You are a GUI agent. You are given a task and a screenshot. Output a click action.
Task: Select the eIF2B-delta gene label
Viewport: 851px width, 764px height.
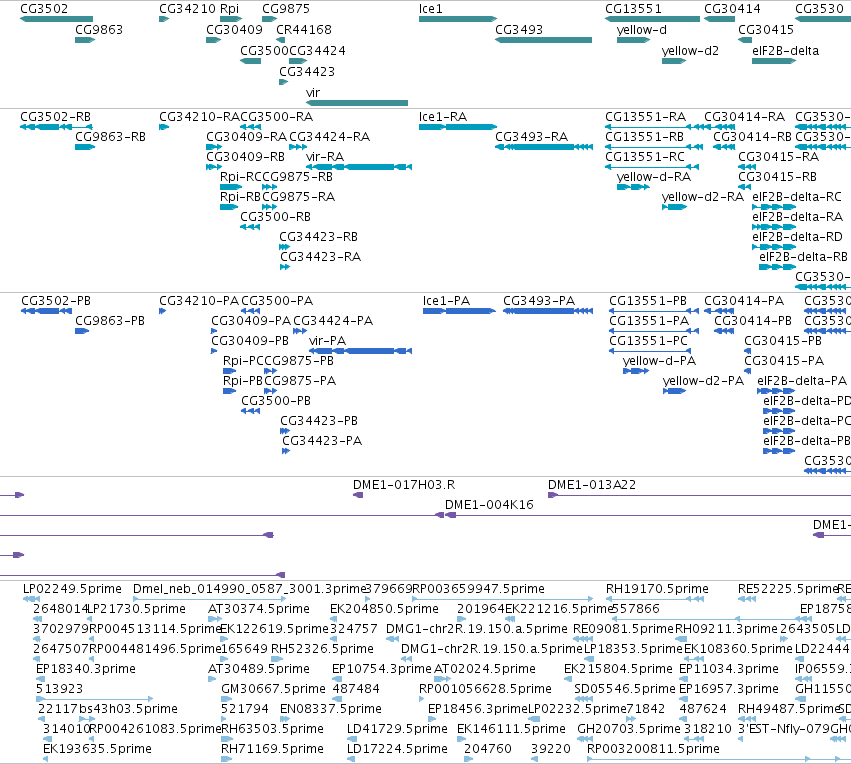pos(785,51)
